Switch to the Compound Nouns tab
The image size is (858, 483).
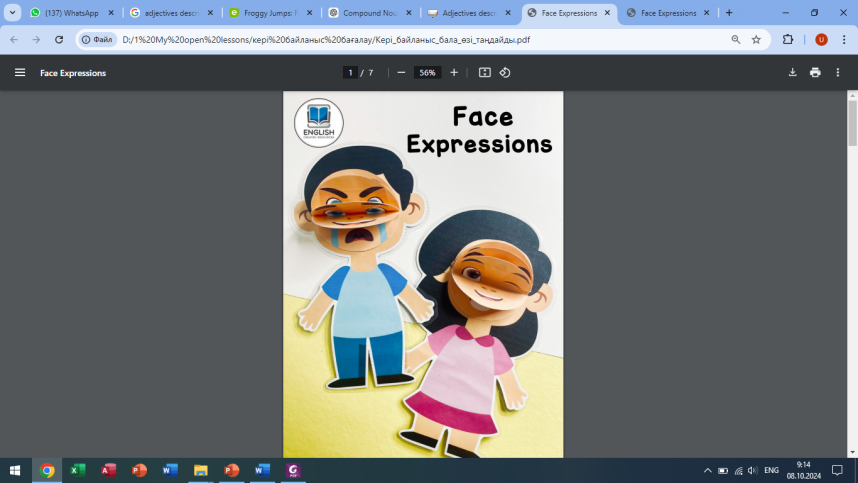tap(370, 13)
